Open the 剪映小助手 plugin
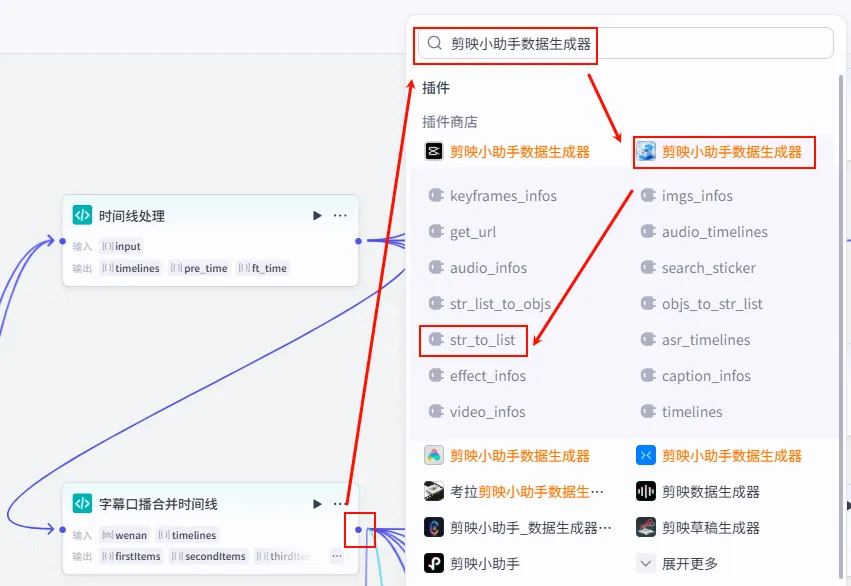The height and width of the screenshot is (586, 851). pyautogui.click(x=472, y=563)
